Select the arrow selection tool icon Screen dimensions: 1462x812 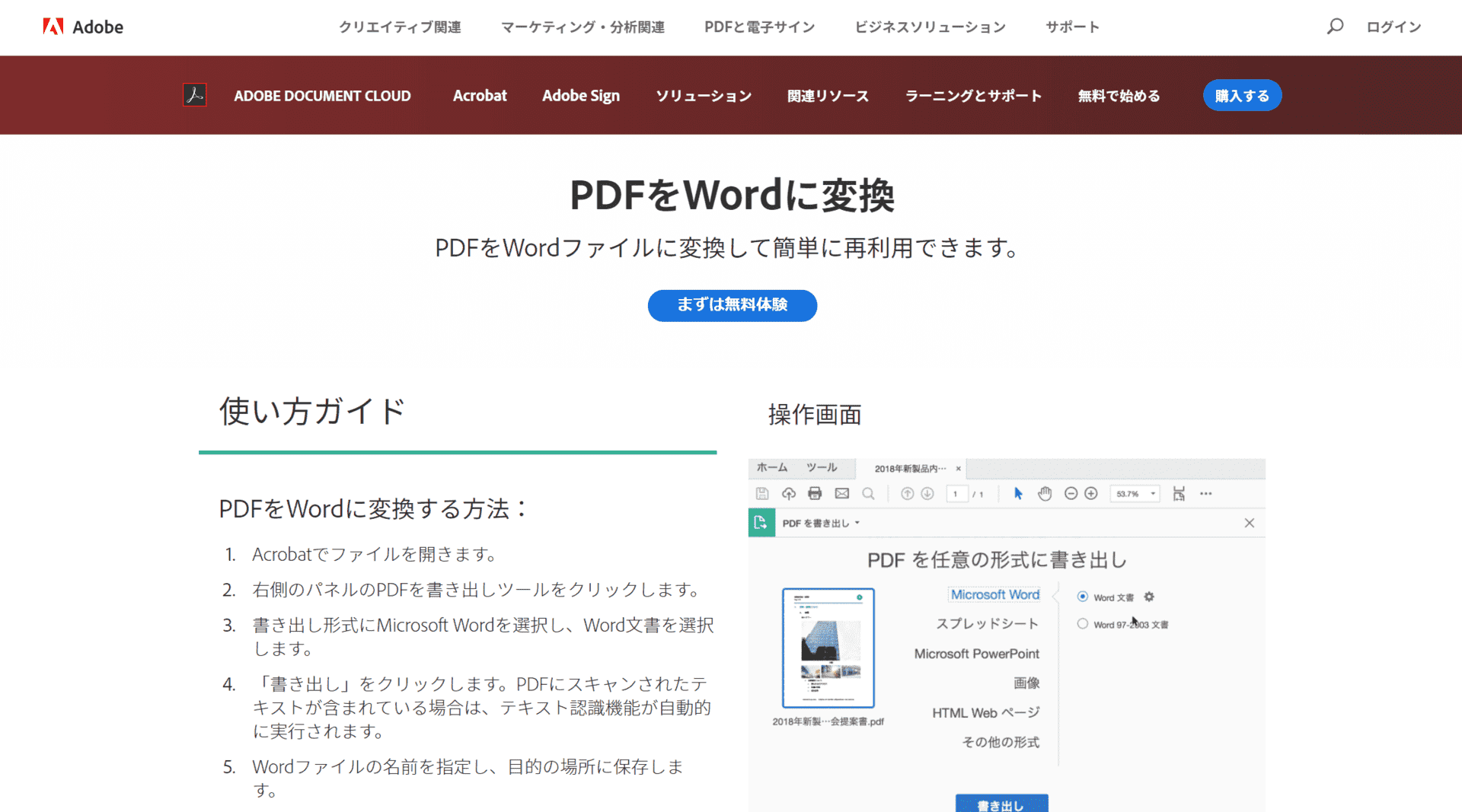(1018, 494)
